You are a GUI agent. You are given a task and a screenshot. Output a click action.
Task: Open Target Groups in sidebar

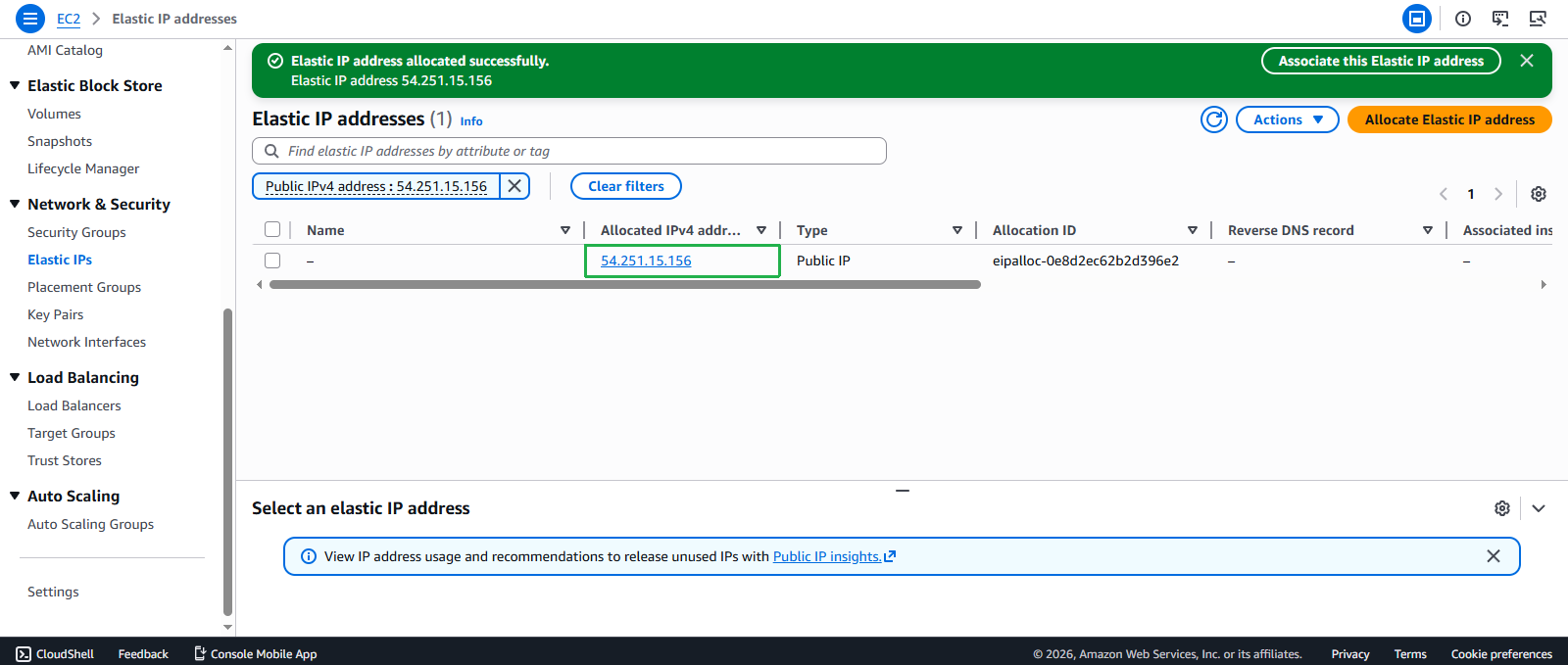72,433
